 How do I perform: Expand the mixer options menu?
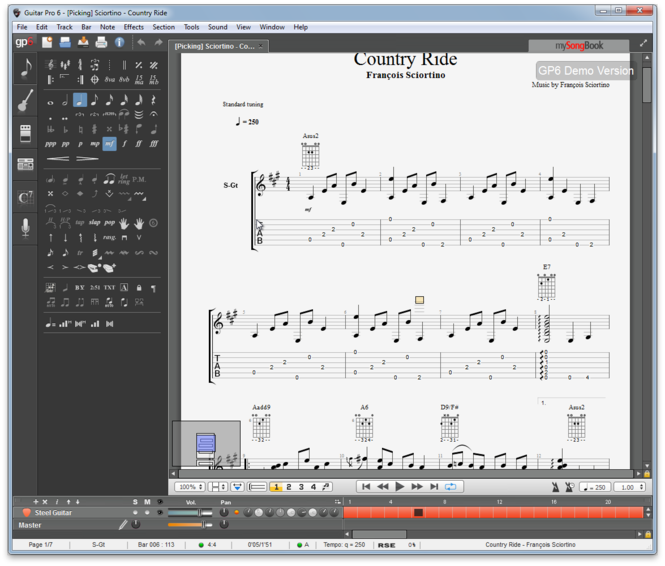[337, 502]
